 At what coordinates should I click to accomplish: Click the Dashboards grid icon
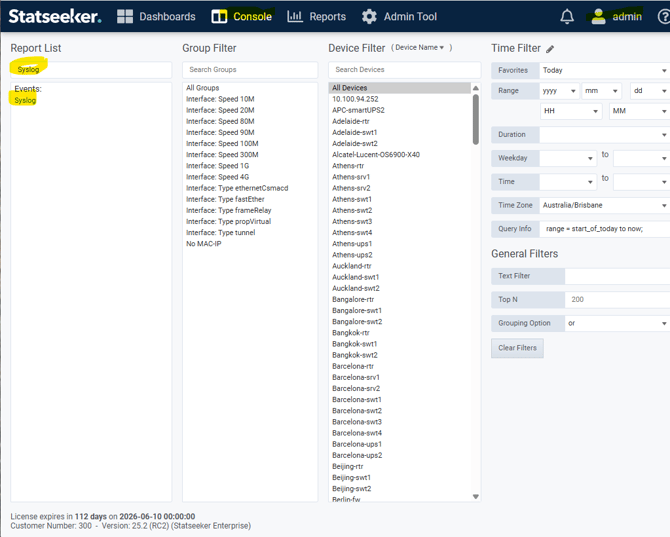click(x=125, y=17)
